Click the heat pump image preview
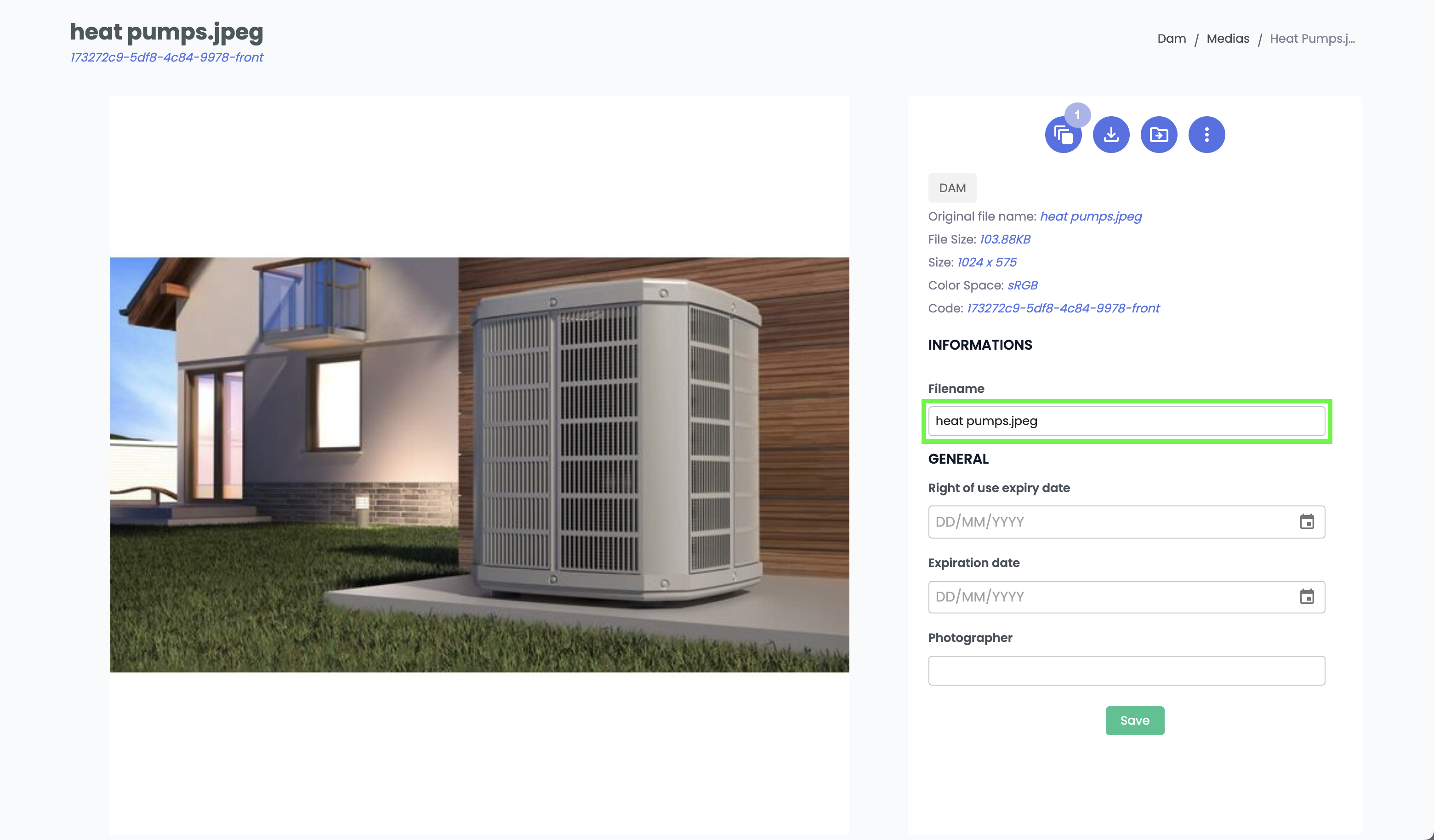 pyautogui.click(x=479, y=465)
